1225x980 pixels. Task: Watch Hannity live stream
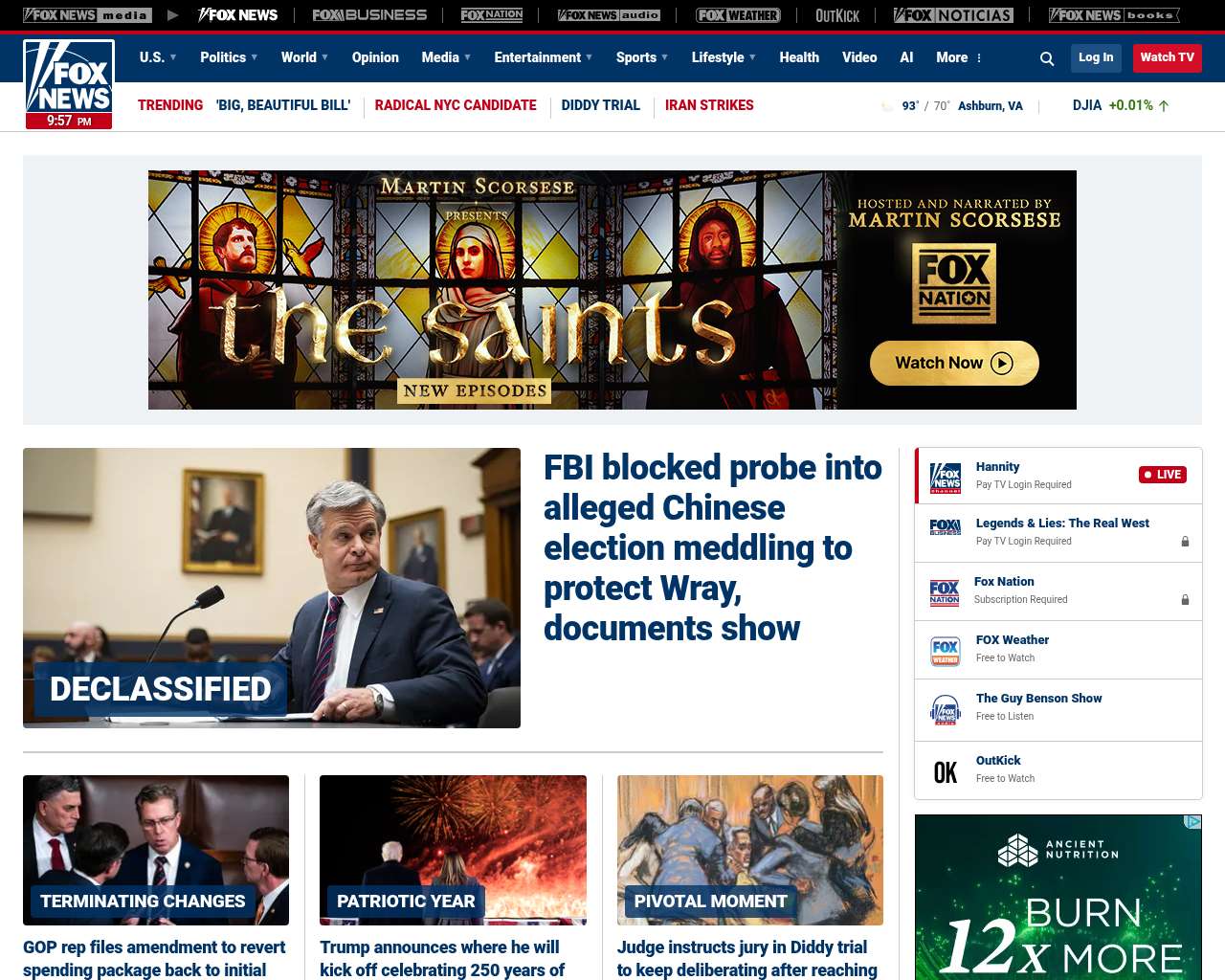tap(1058, 476)
